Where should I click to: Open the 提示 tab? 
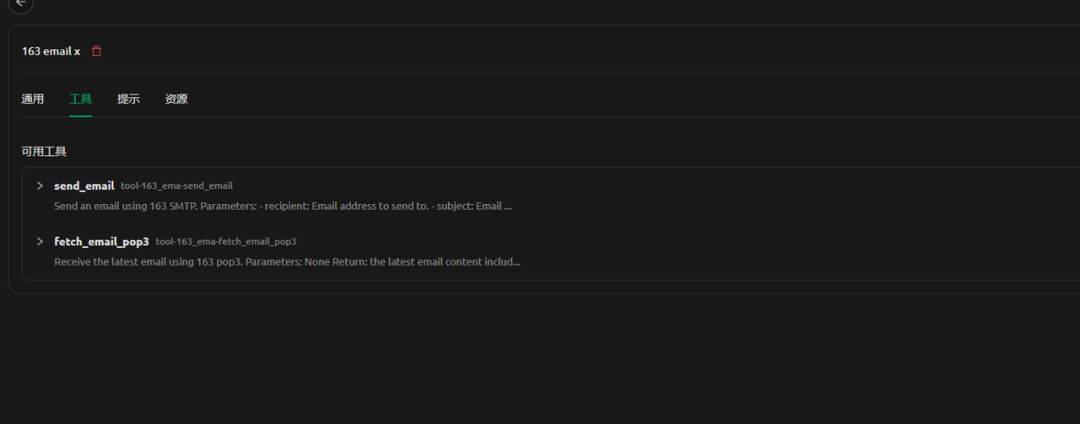pos(128,99)
